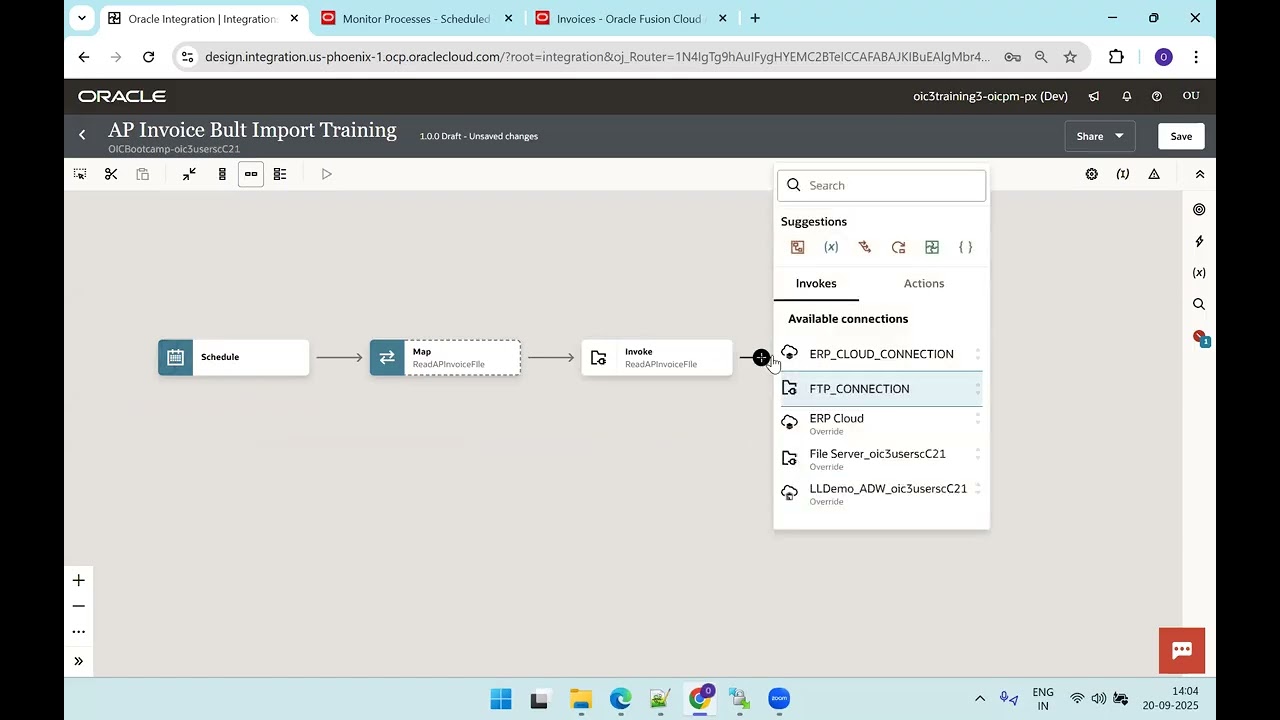1280x720 pixels.
Task: Pick the (x) assign suggestion icon
Action: 831,247
